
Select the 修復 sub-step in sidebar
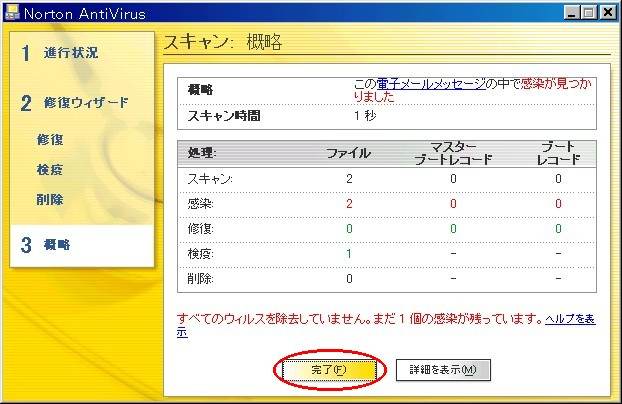50,140
